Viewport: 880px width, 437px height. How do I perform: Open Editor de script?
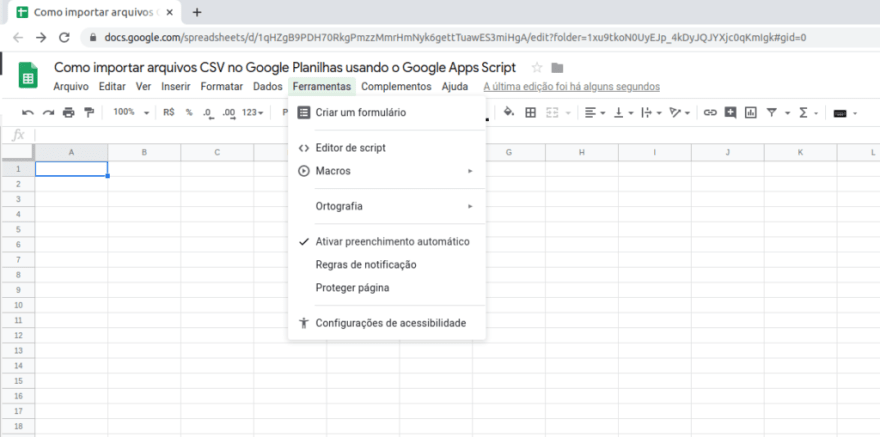click(387, 148)
